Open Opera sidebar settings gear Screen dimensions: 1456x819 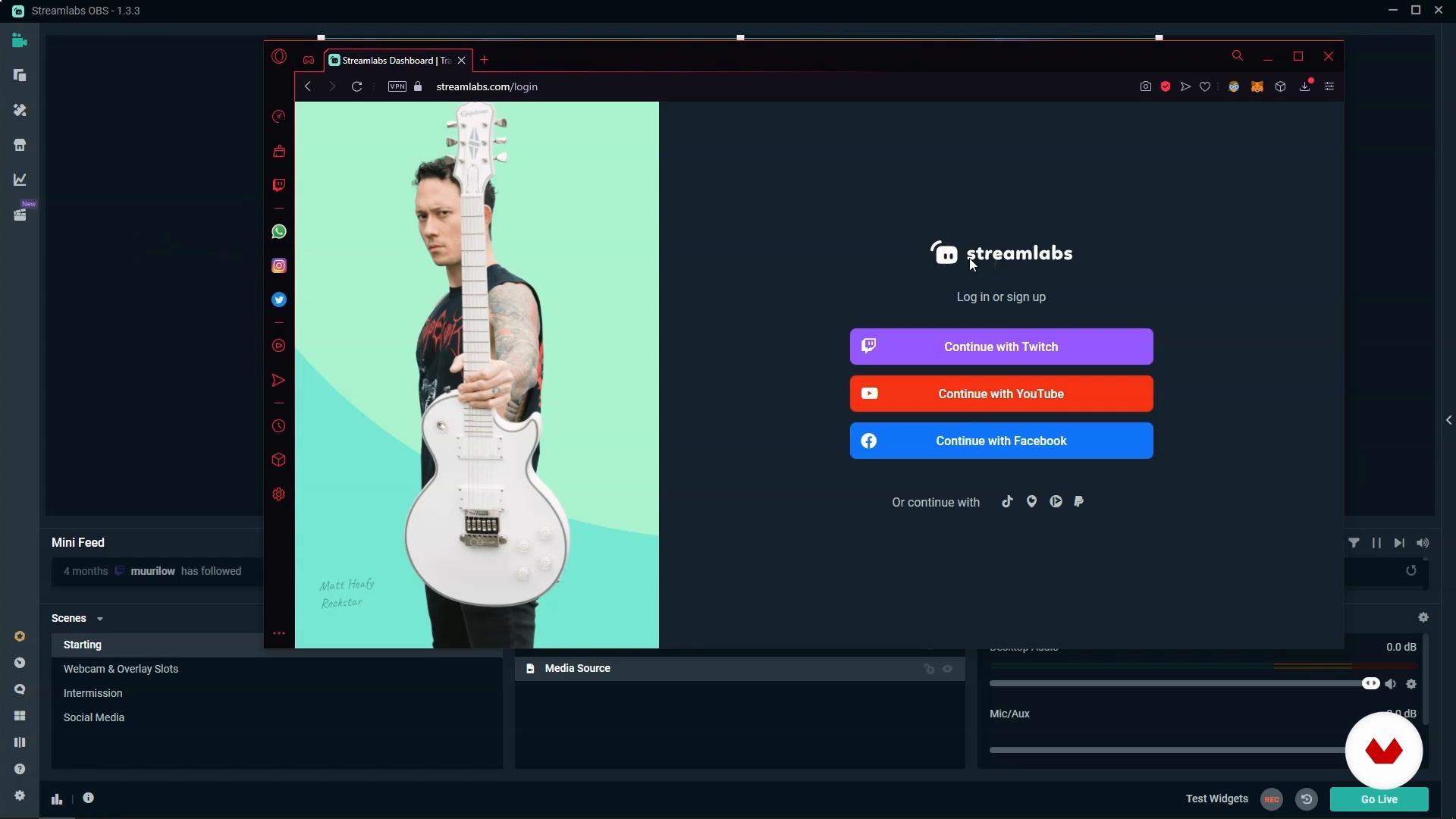coord(279,494)
